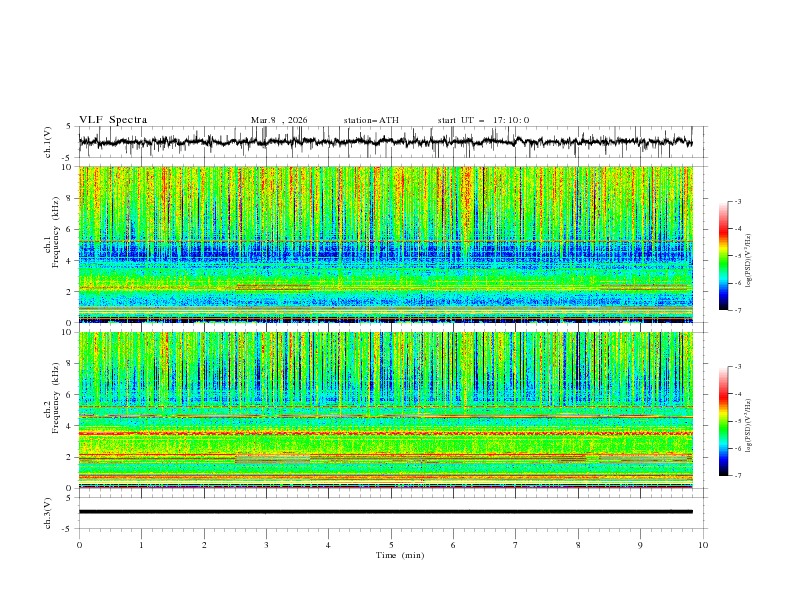
Task: Click the "-3" tick on upper colorbar
Action: [x=737, y=201]
